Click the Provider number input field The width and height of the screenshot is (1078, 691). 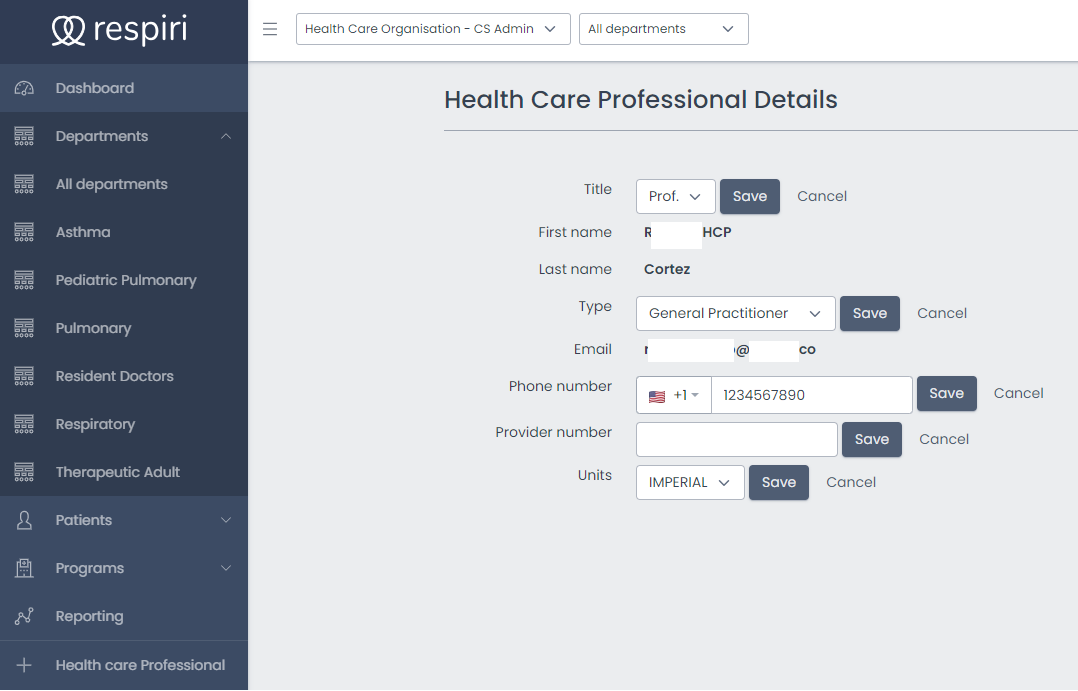[x=736, y=439]
